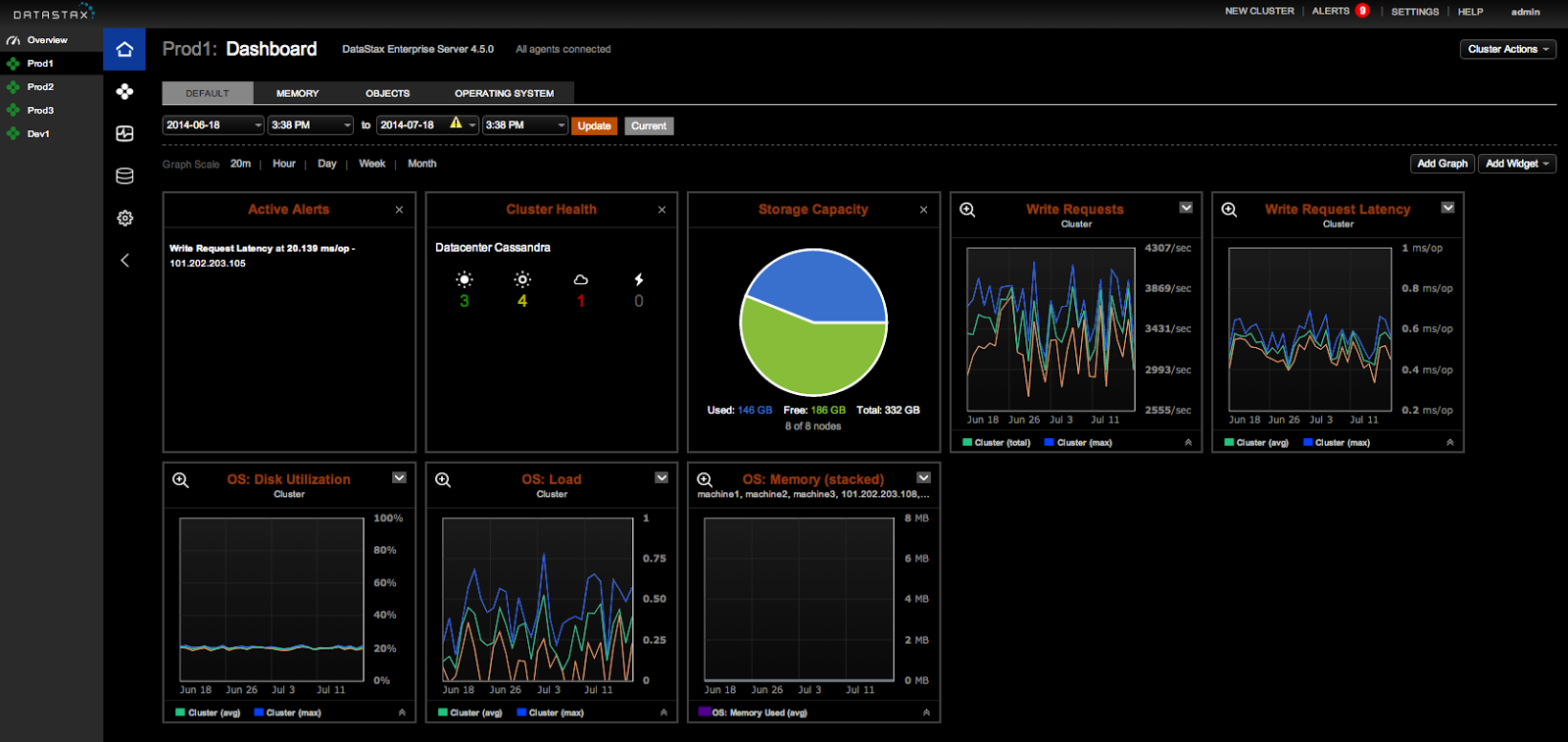Open the Write Request Latency alert entry
The image size is (1568, 742).
[x=263, y=256]
